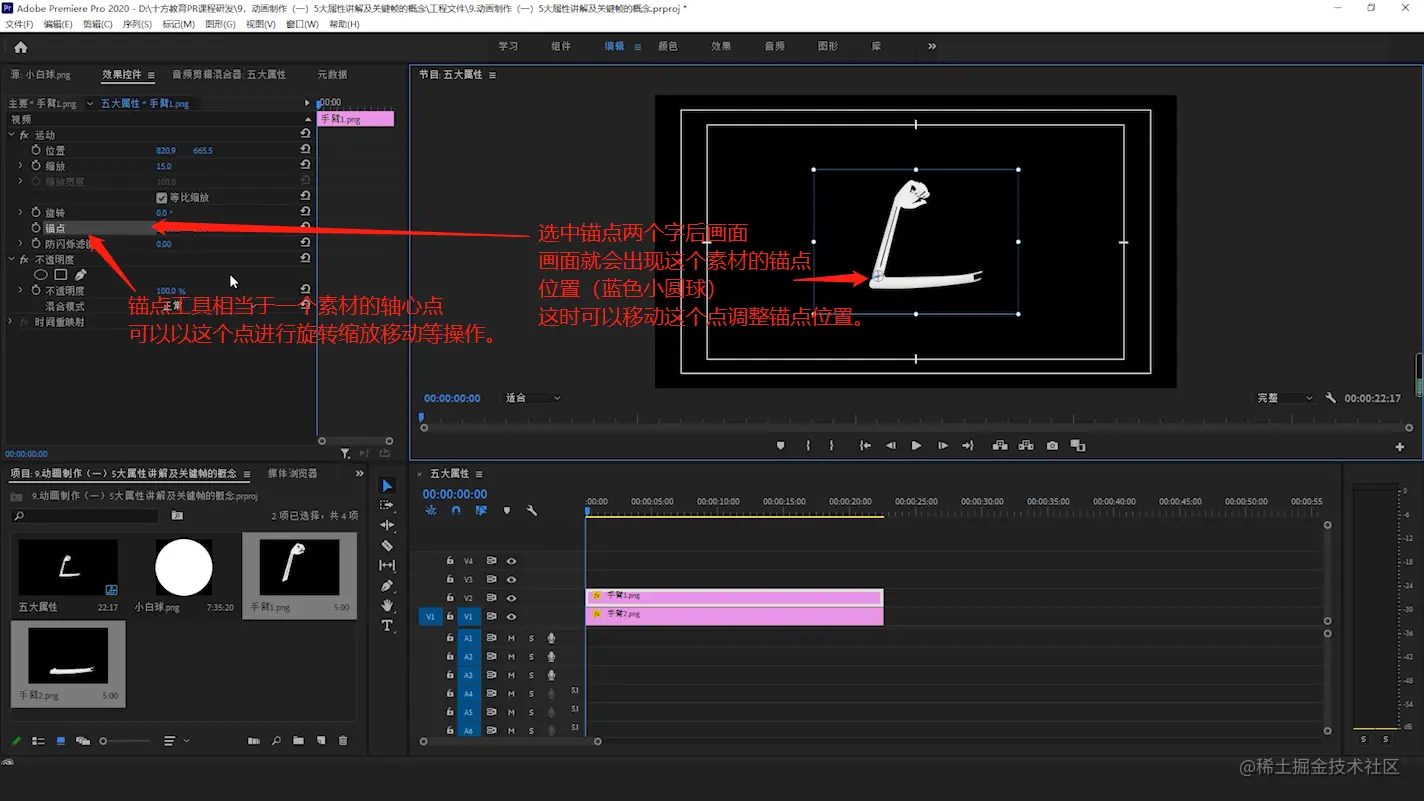The image size is (1424, 801).
Task: Select the Pen tool in tools panel
Action: tap(387, 586)
